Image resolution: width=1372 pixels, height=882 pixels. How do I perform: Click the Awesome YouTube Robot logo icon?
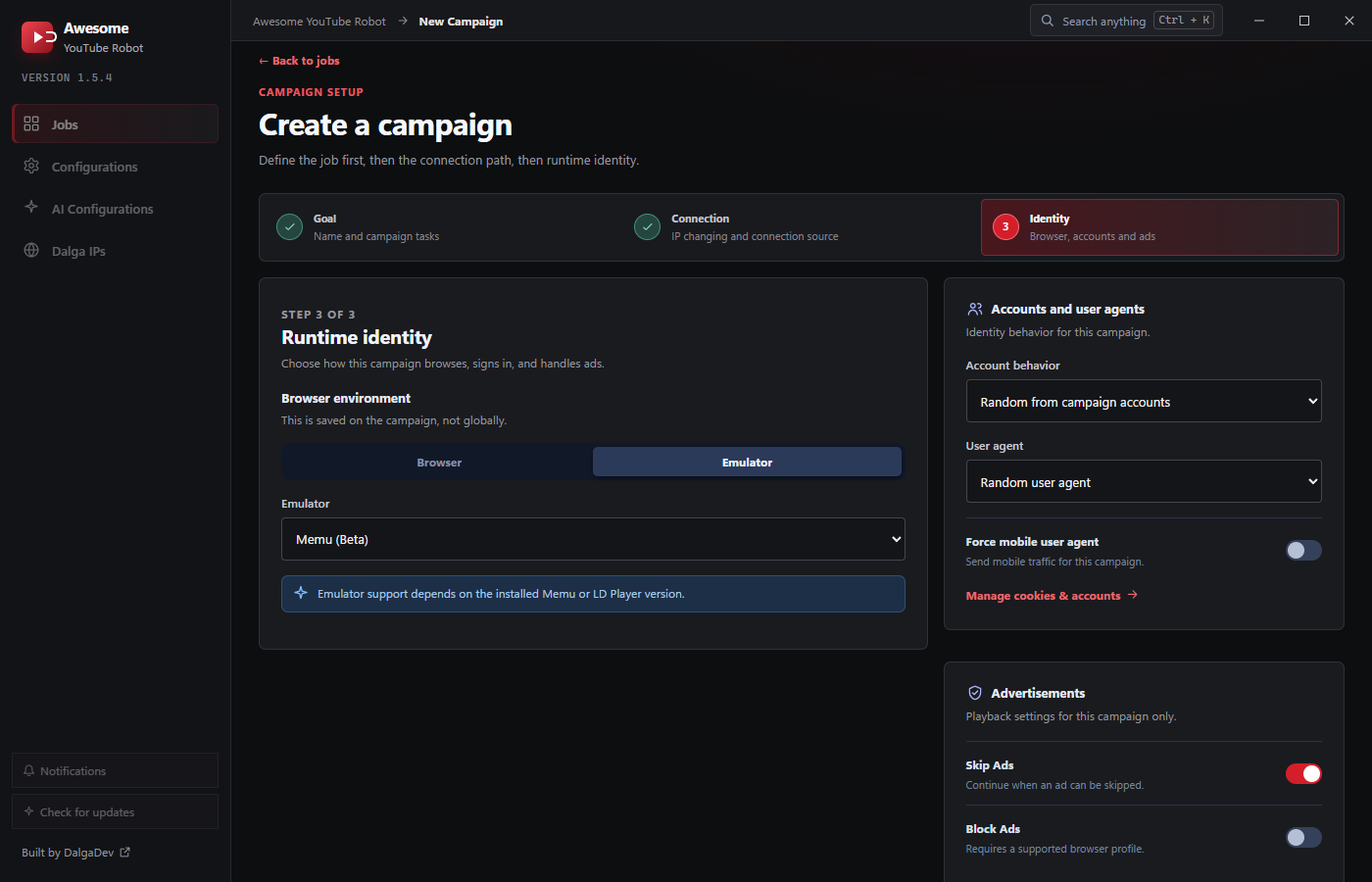pos(38,37)
